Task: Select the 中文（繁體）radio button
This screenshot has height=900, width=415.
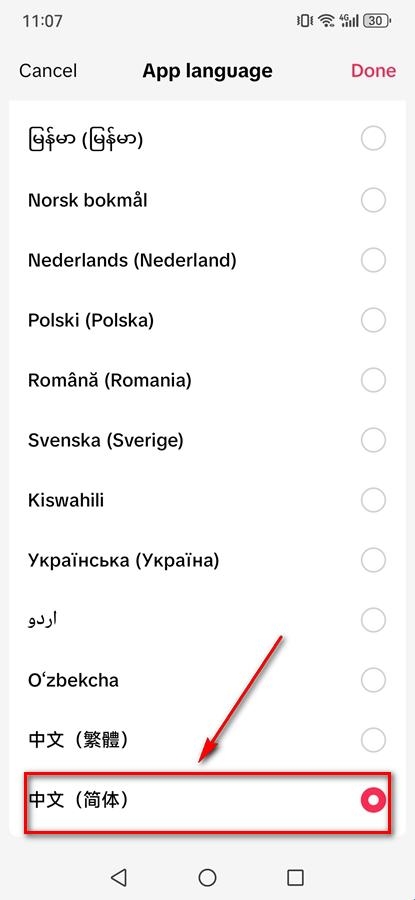Action: [373, 740]
